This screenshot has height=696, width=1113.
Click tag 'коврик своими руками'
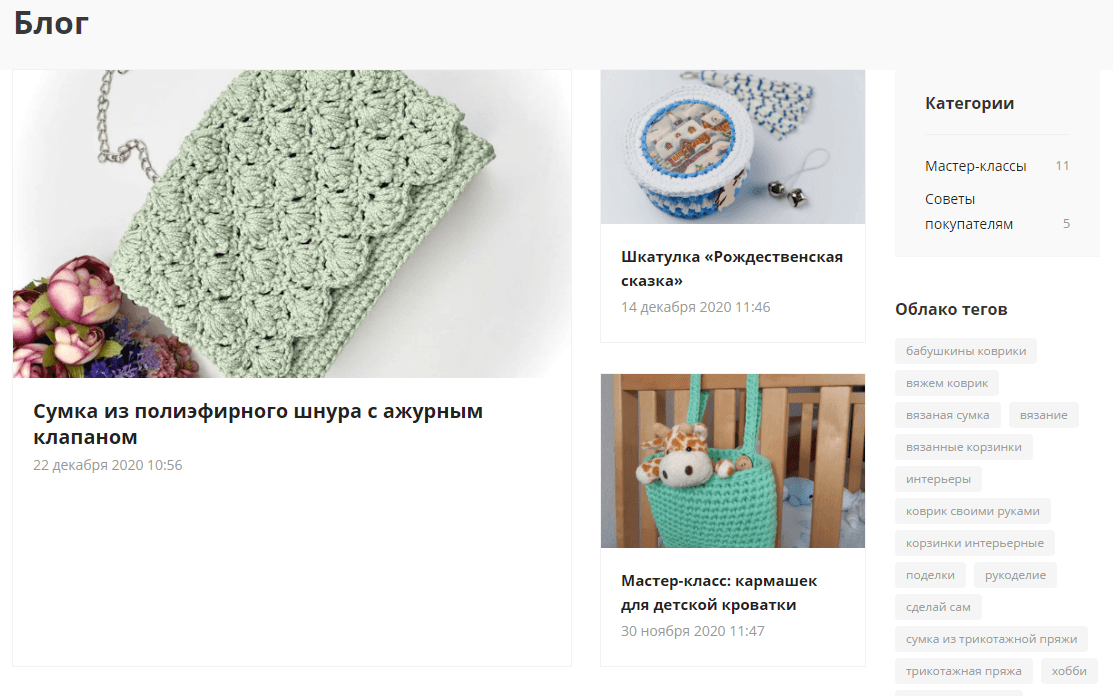coord(972,511)
